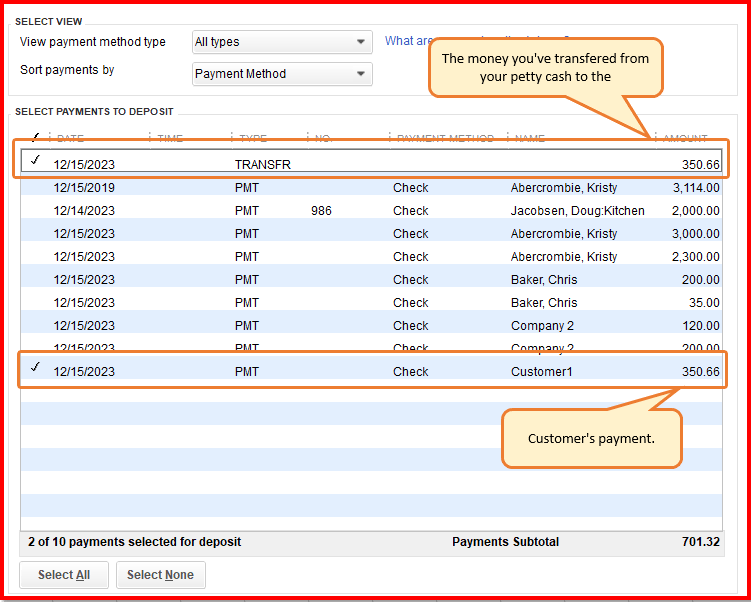The height and width of the screenshot is (602, 751).
Task: Check the Jacobsen, Doug:Kitchen payment row
Action: pyautogui.click(x=36, y=211)
